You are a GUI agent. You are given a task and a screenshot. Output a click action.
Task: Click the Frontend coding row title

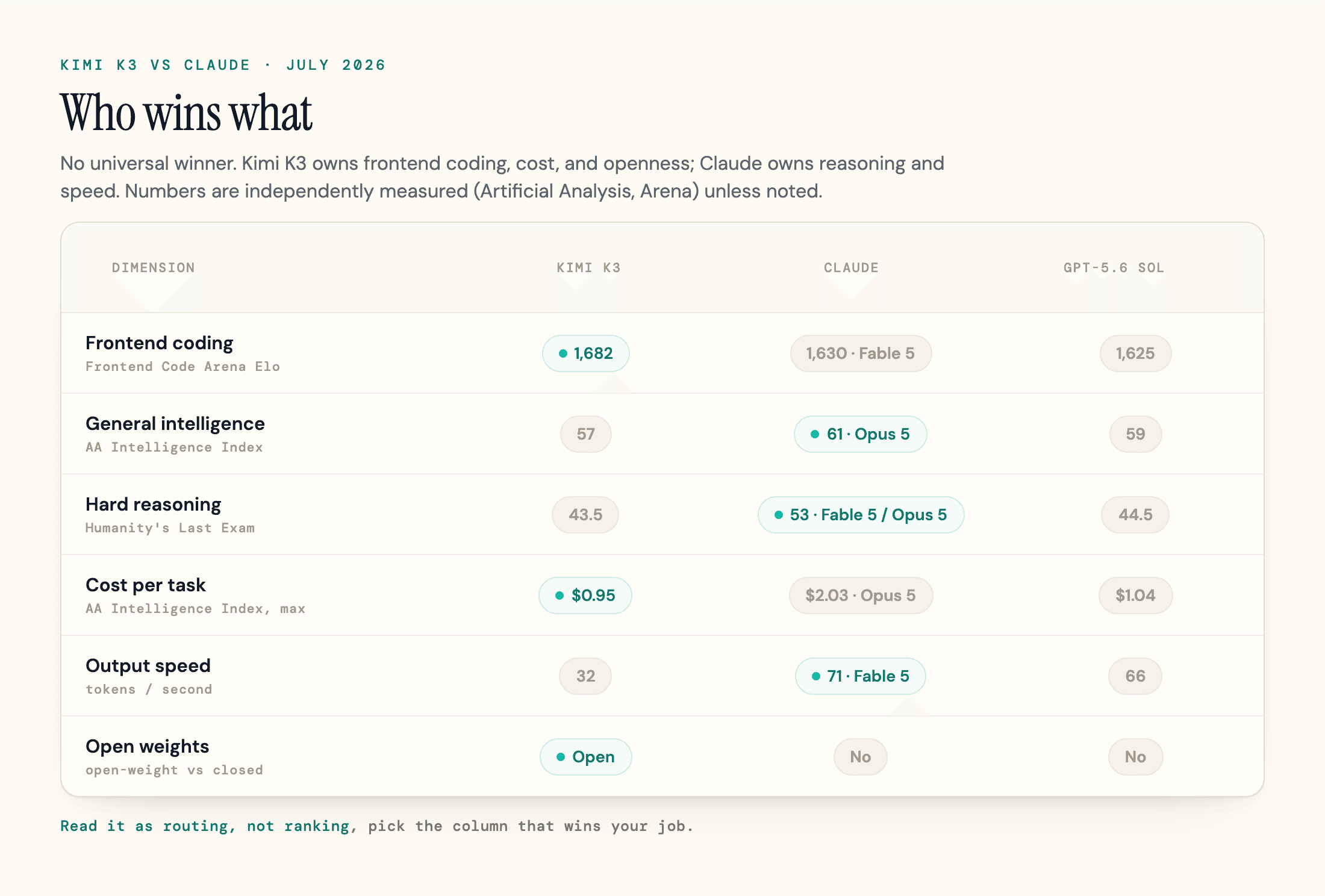pyautogui.click(x=159, y=343)
